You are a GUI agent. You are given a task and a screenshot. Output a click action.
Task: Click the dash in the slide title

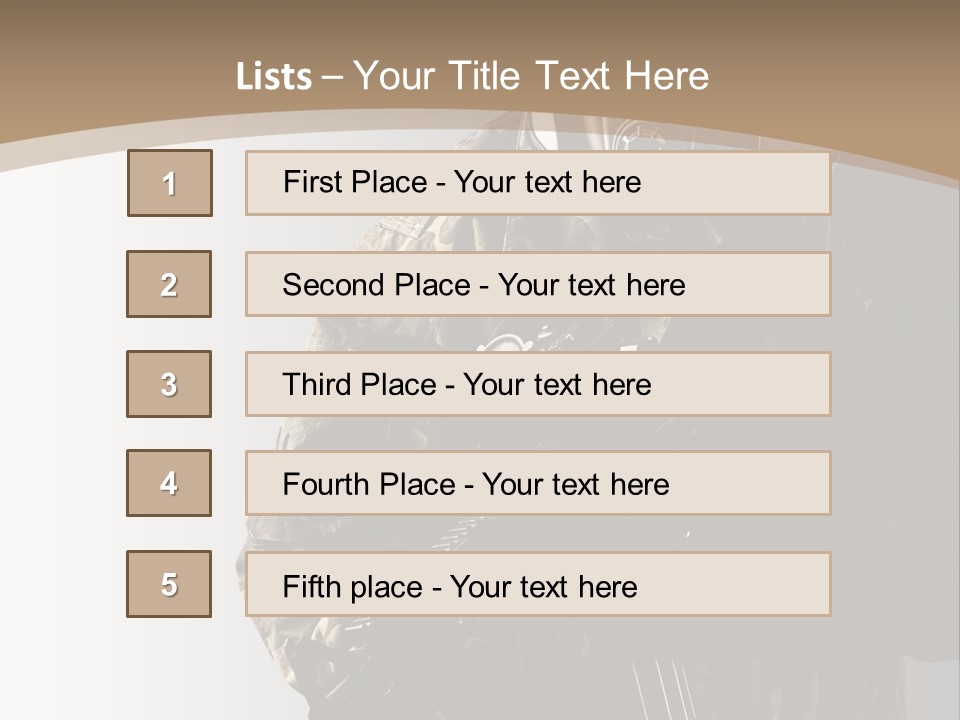click(x=333, y=77)
